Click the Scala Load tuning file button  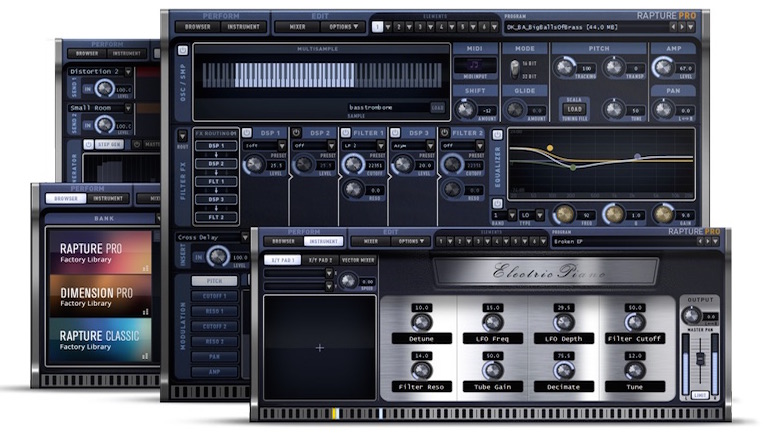point(574,109)
